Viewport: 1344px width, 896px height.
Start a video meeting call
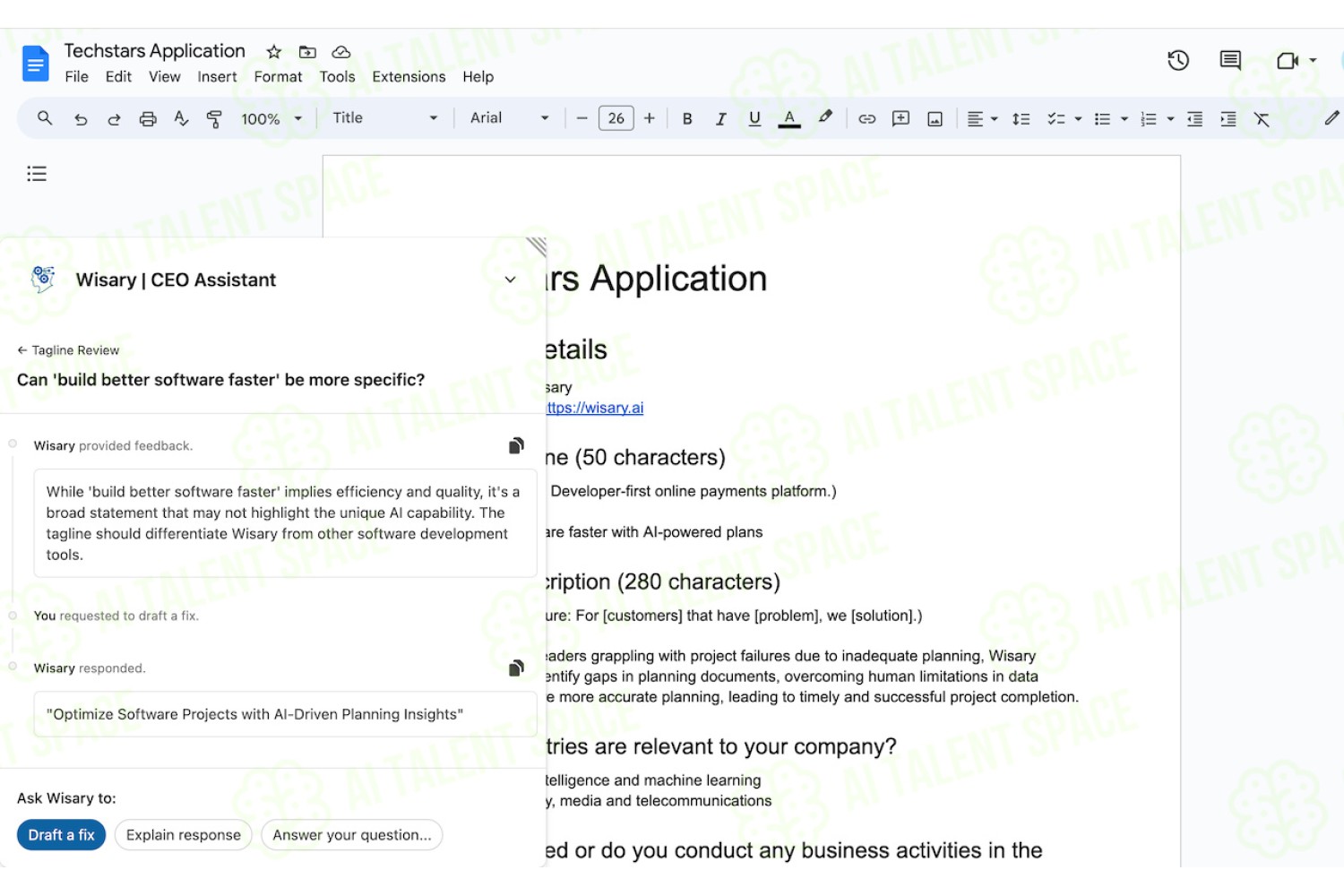click(x=1287, y=60)
